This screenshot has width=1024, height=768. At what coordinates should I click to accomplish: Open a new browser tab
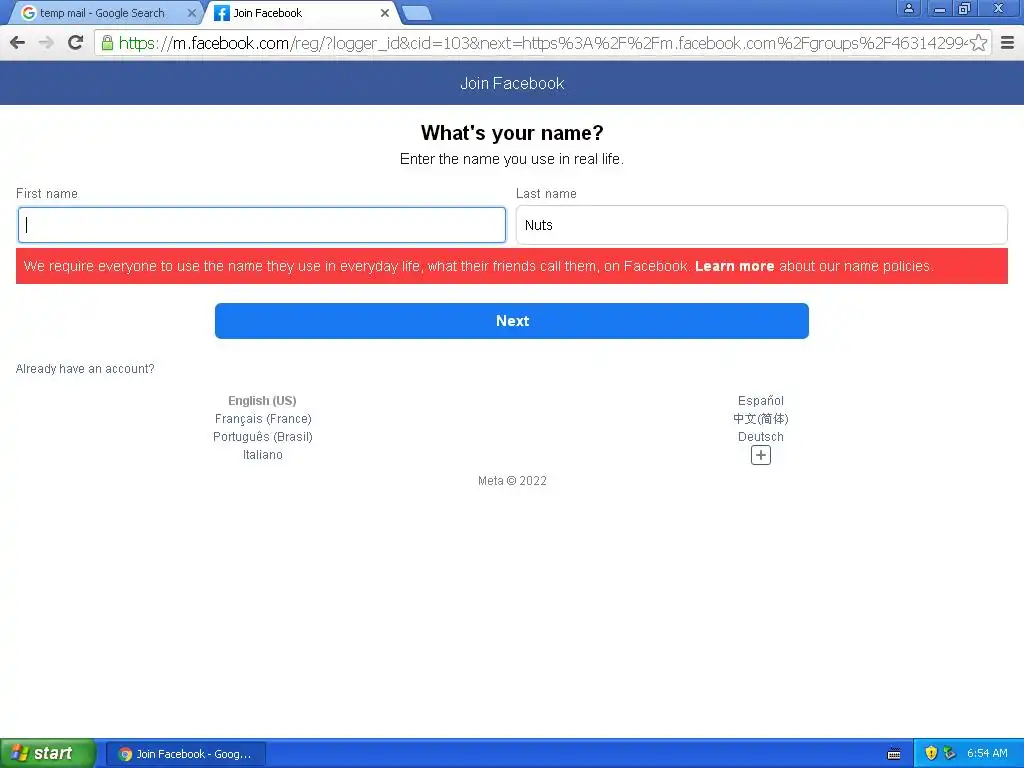click(417, 13)
